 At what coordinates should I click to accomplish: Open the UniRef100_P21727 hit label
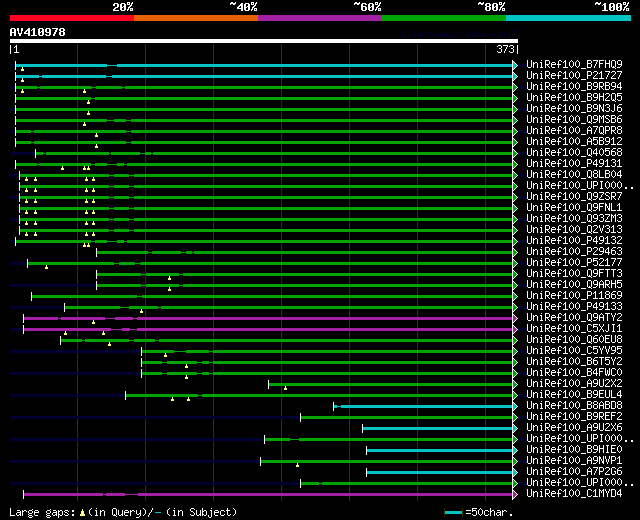pos(574,76)
